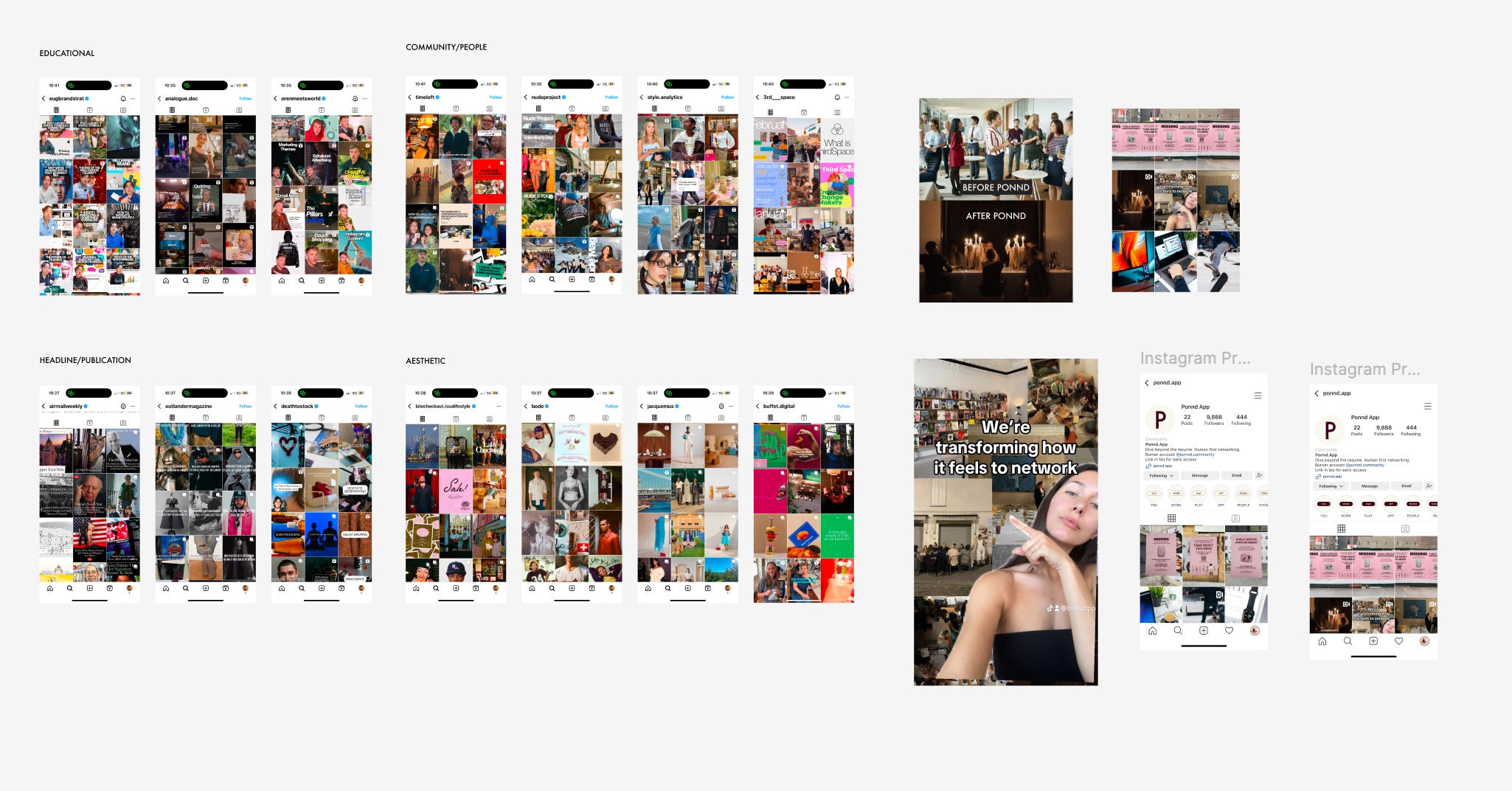Tap the search magnifier icon in bottom nav
Viewport: 1512px width, 791px height.
(1178, 630)
